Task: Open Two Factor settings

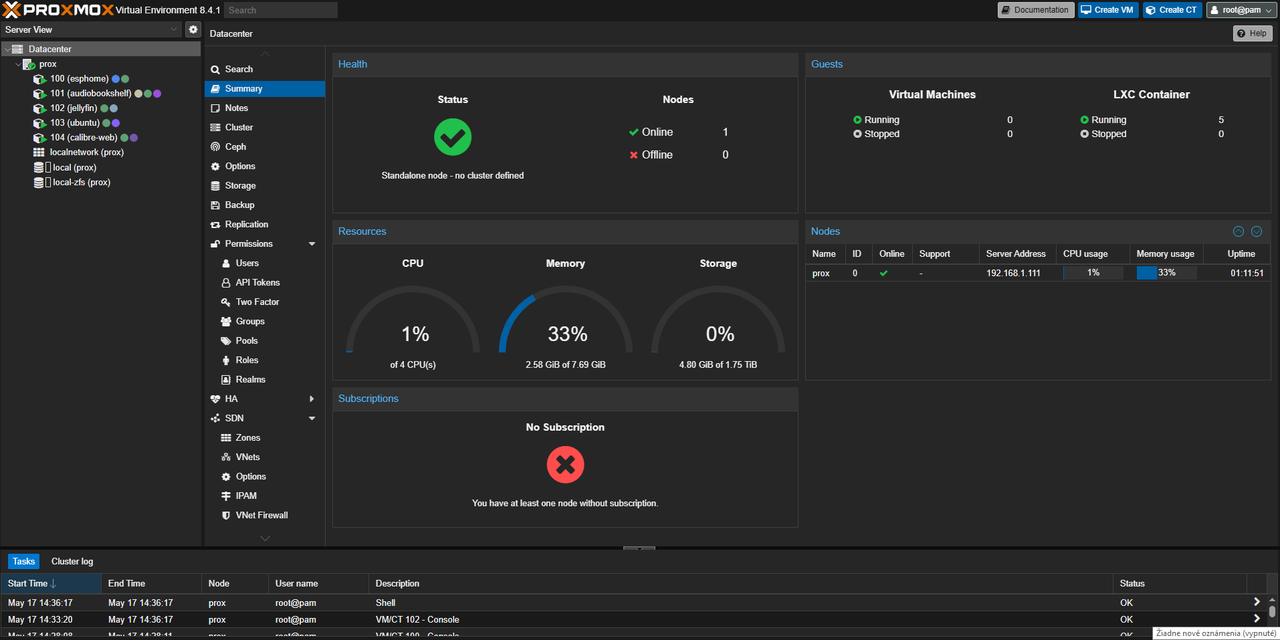Action: click(264, 302)
